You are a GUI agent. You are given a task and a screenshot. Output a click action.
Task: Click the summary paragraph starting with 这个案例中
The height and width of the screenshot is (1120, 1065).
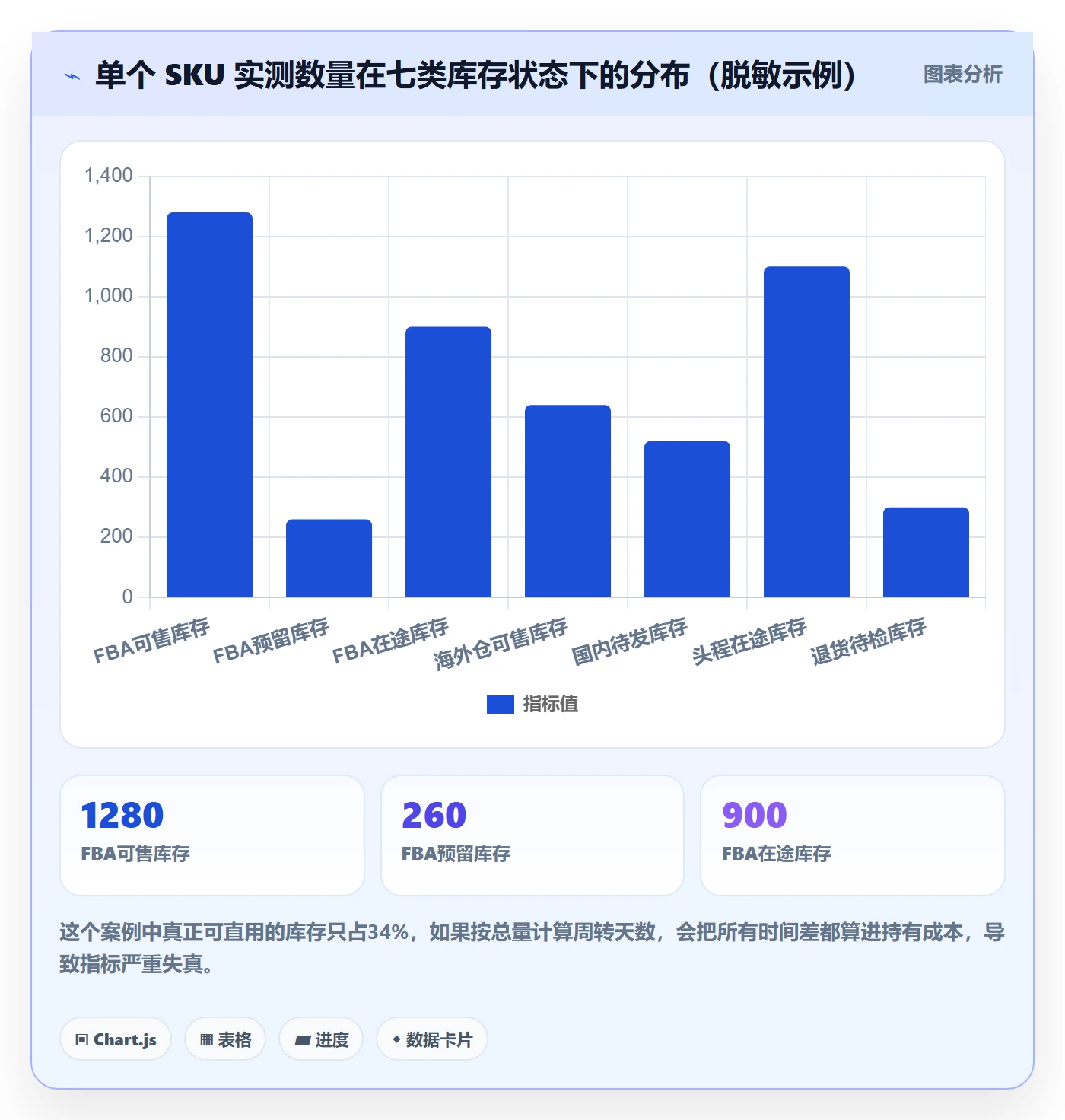point(532,948)
